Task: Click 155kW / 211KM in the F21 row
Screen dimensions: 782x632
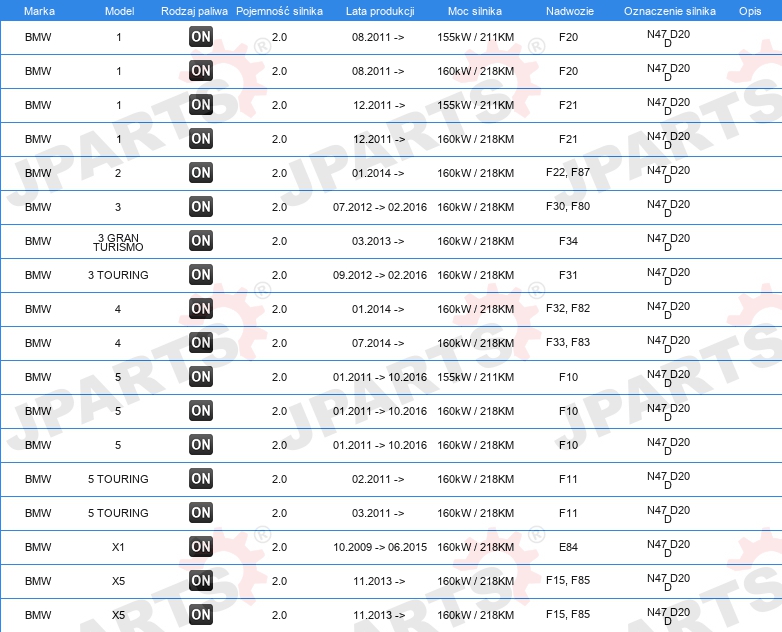Action: tap(475, 105)
